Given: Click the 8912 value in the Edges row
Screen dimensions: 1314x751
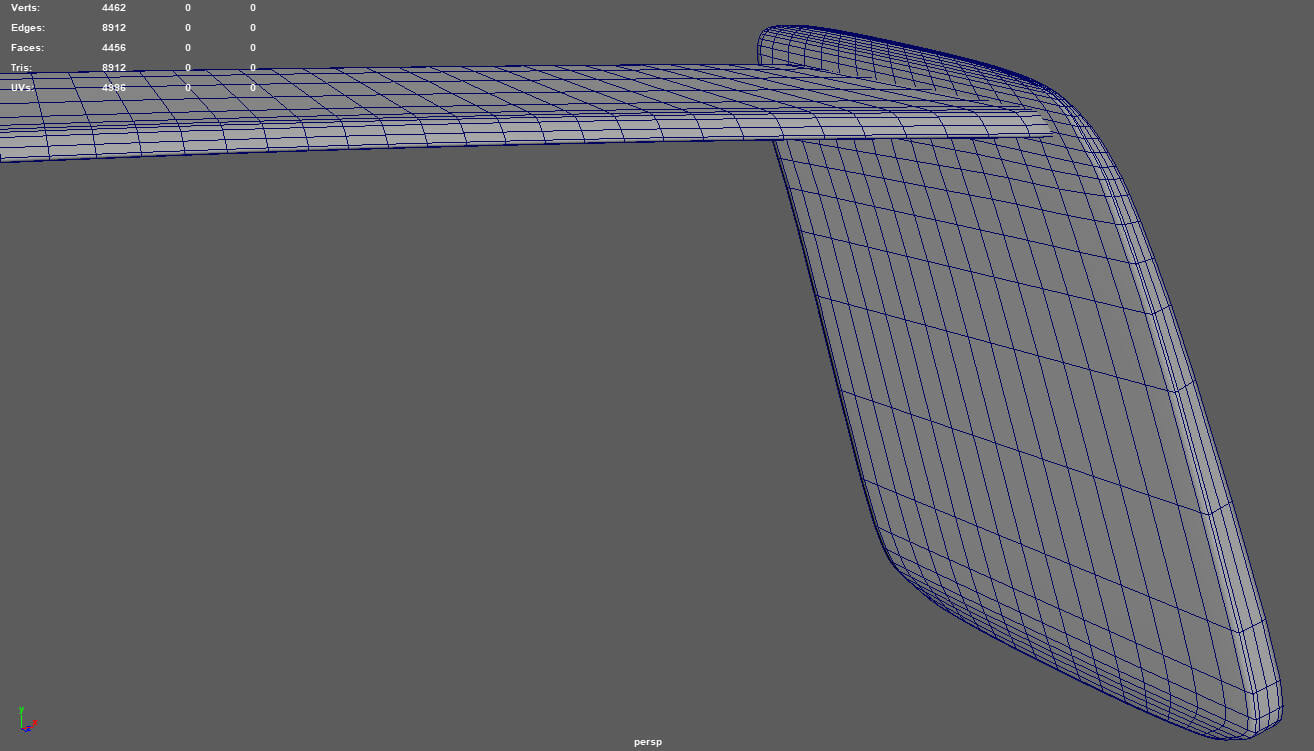Looking at the screenshot, I should tap(114, 28).
